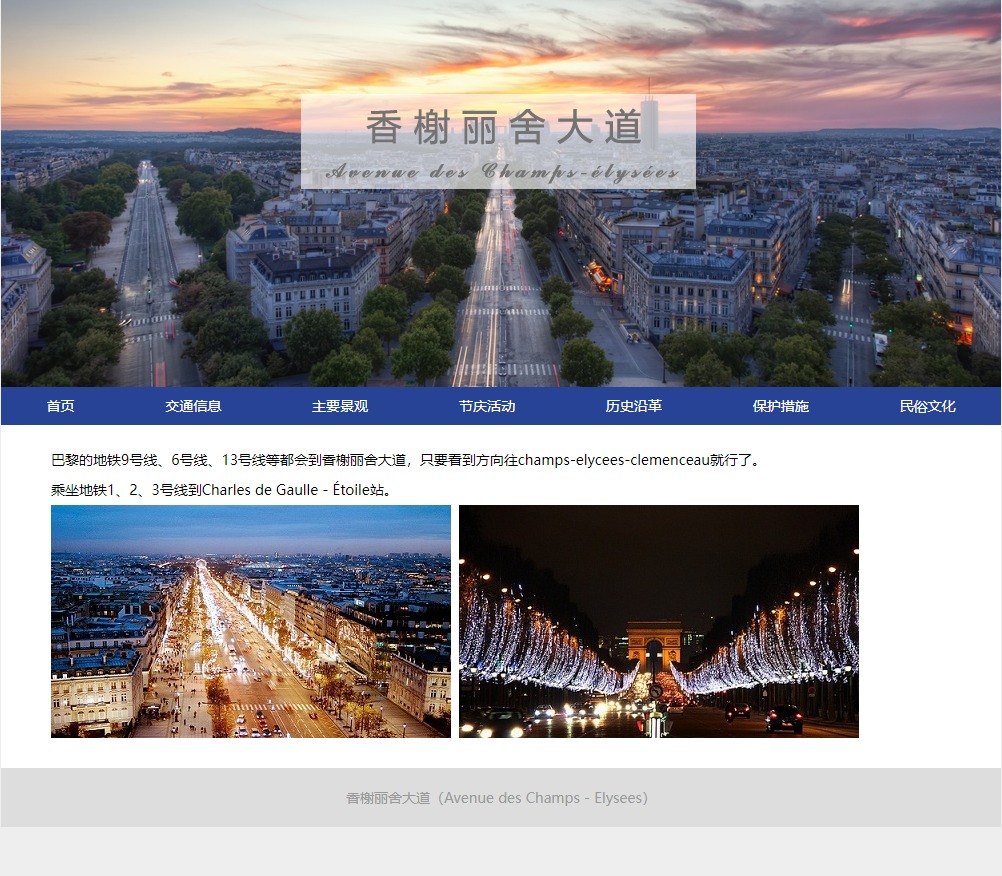Viewport: 1002px width, 876px height.
Task: Click 历史沿革 in the blue menu
Action: tap(633, 406)
